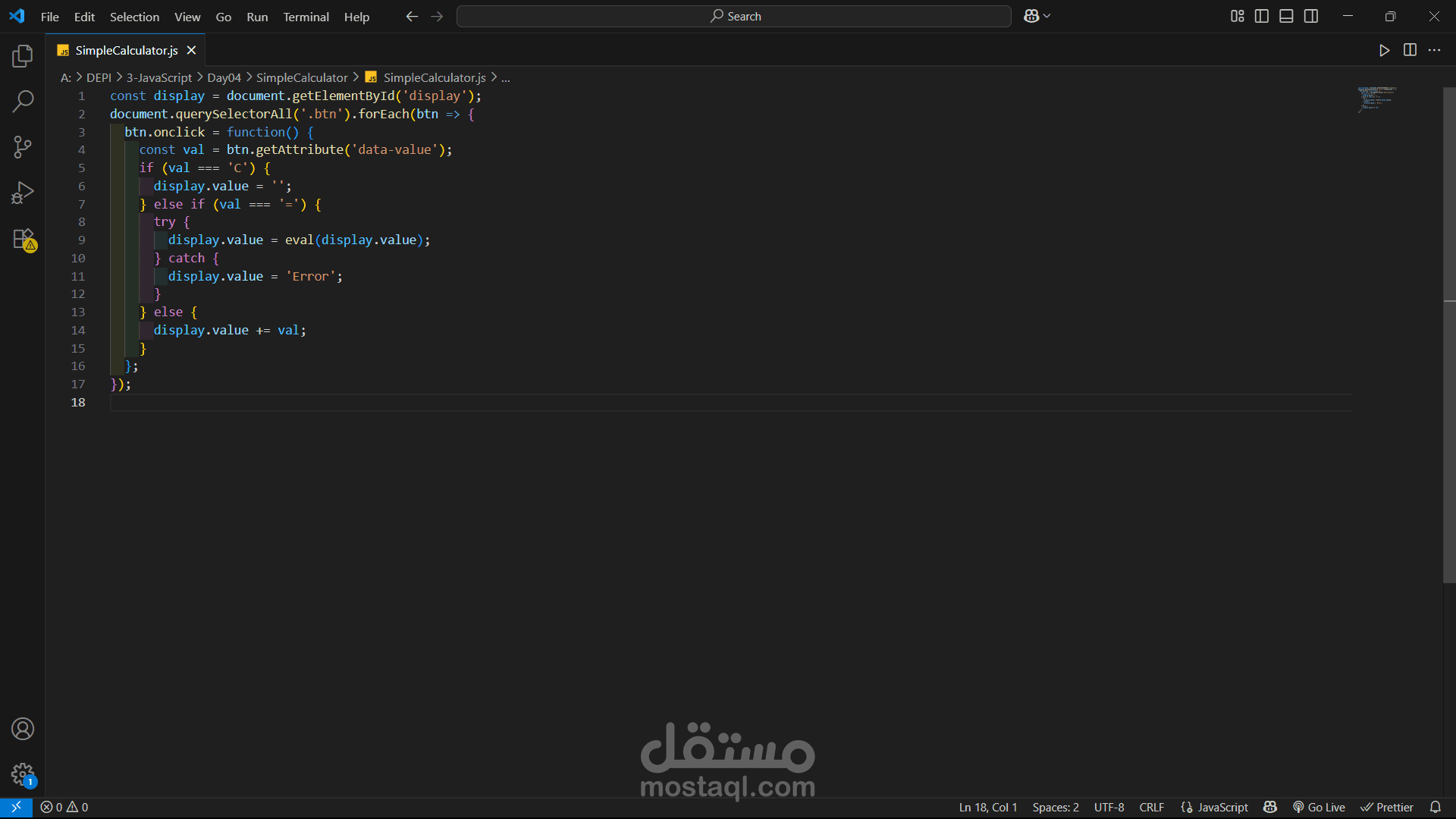
Task: Select the JavaScript language mode
Action: click(1214, 808)
